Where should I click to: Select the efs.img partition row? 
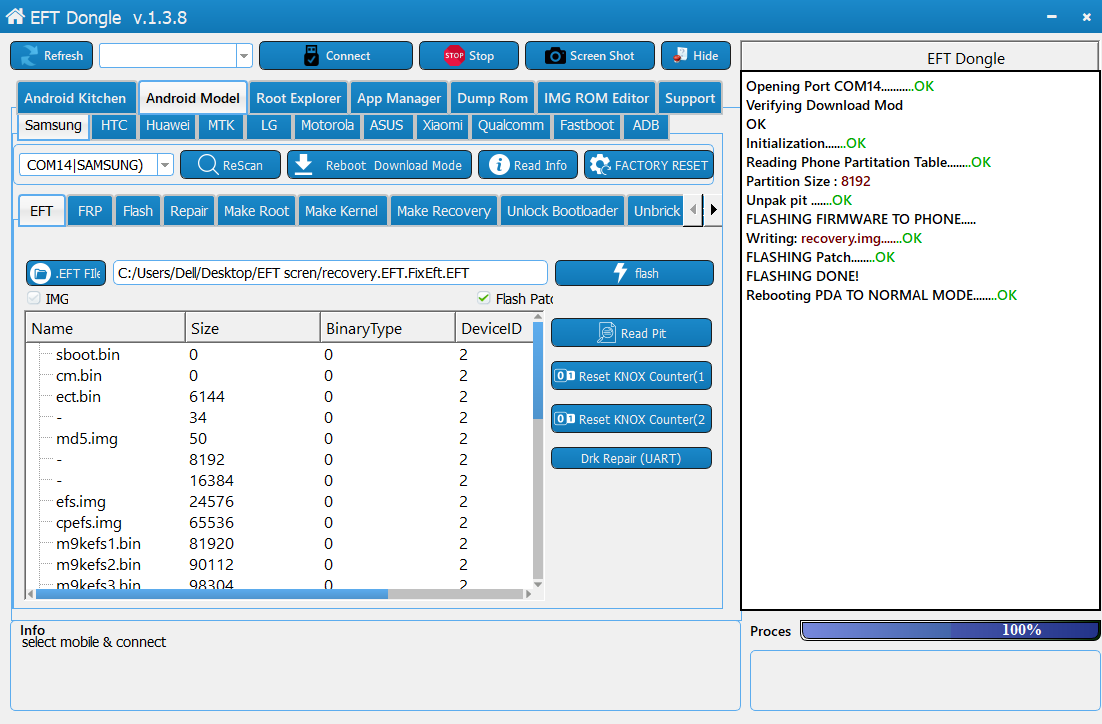click(x=280, y=501)
